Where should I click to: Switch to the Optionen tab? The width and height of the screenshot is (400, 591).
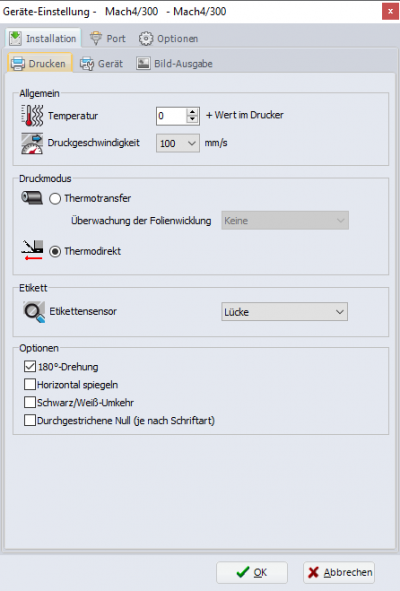(168, 38)
